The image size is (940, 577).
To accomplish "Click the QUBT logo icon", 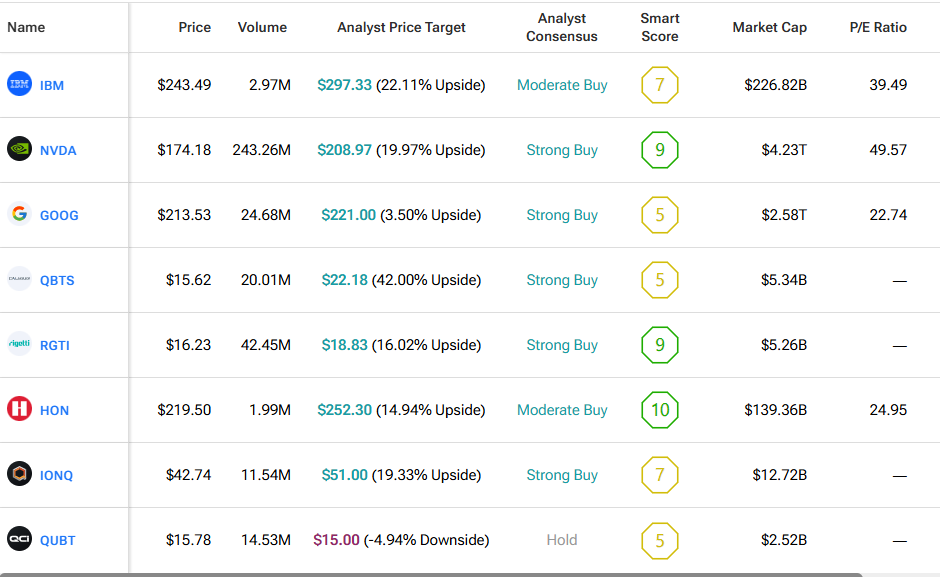I will (19, 539).
